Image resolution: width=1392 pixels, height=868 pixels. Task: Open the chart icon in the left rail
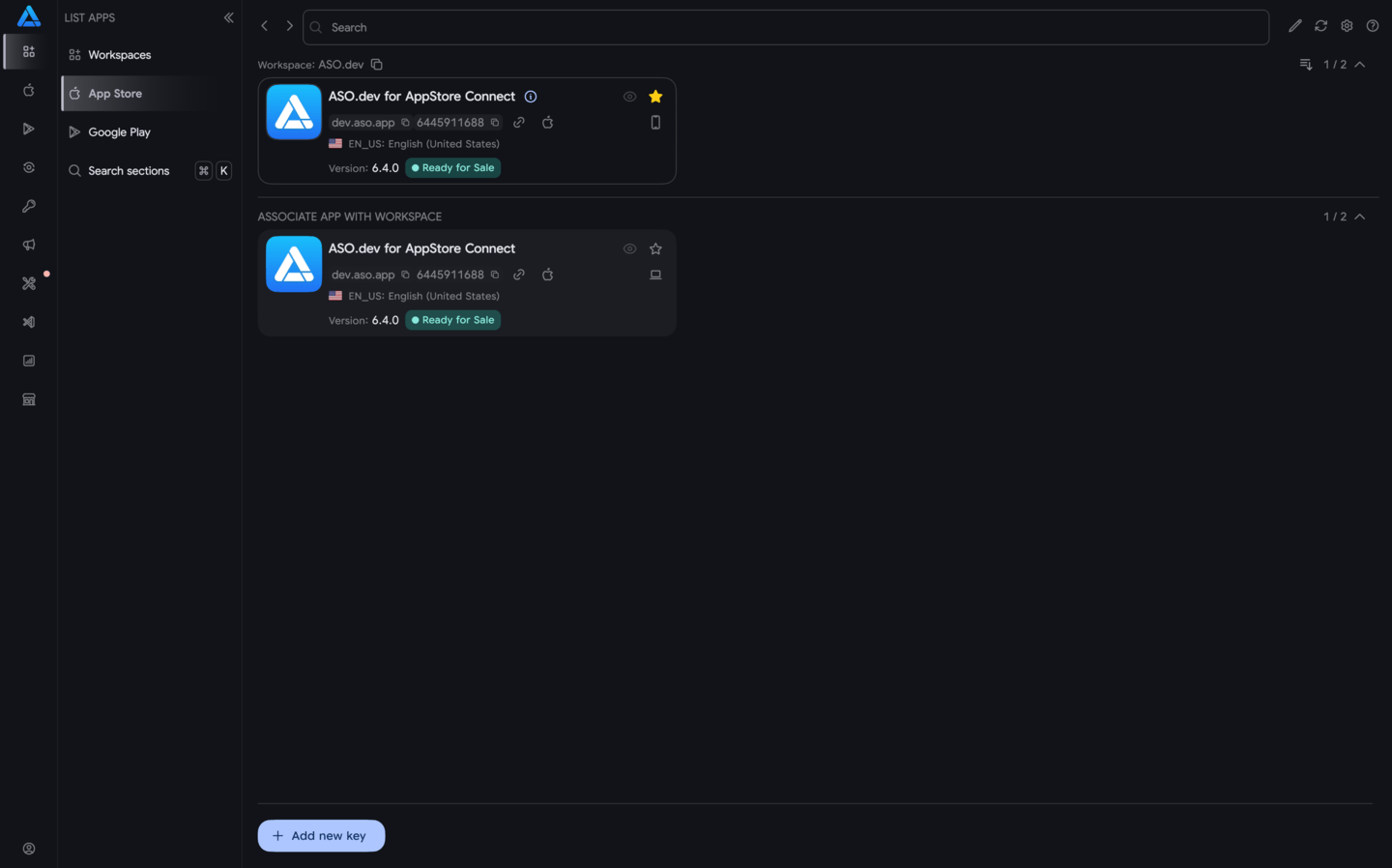(x=29, y=361)
